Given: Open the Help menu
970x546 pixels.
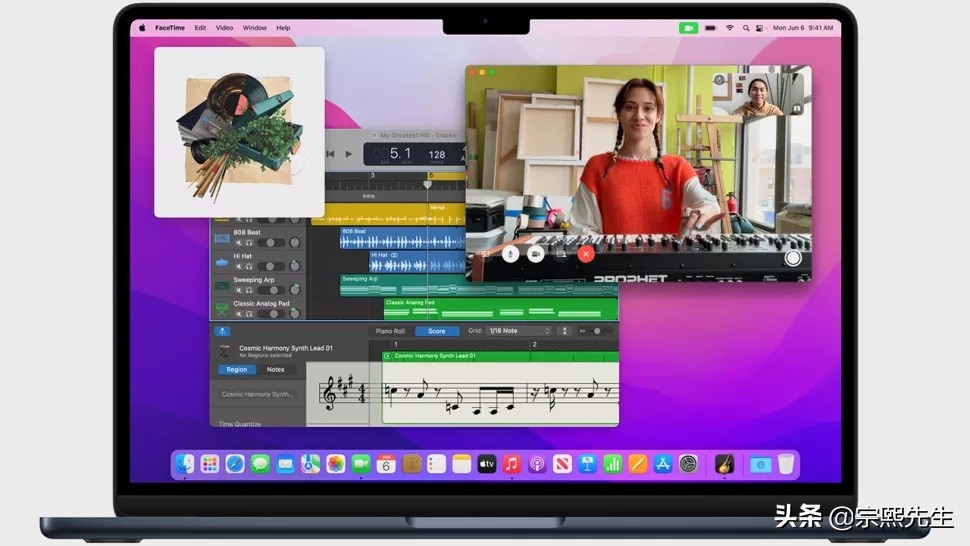Looking at the screenshot, I should click(283, 28).
